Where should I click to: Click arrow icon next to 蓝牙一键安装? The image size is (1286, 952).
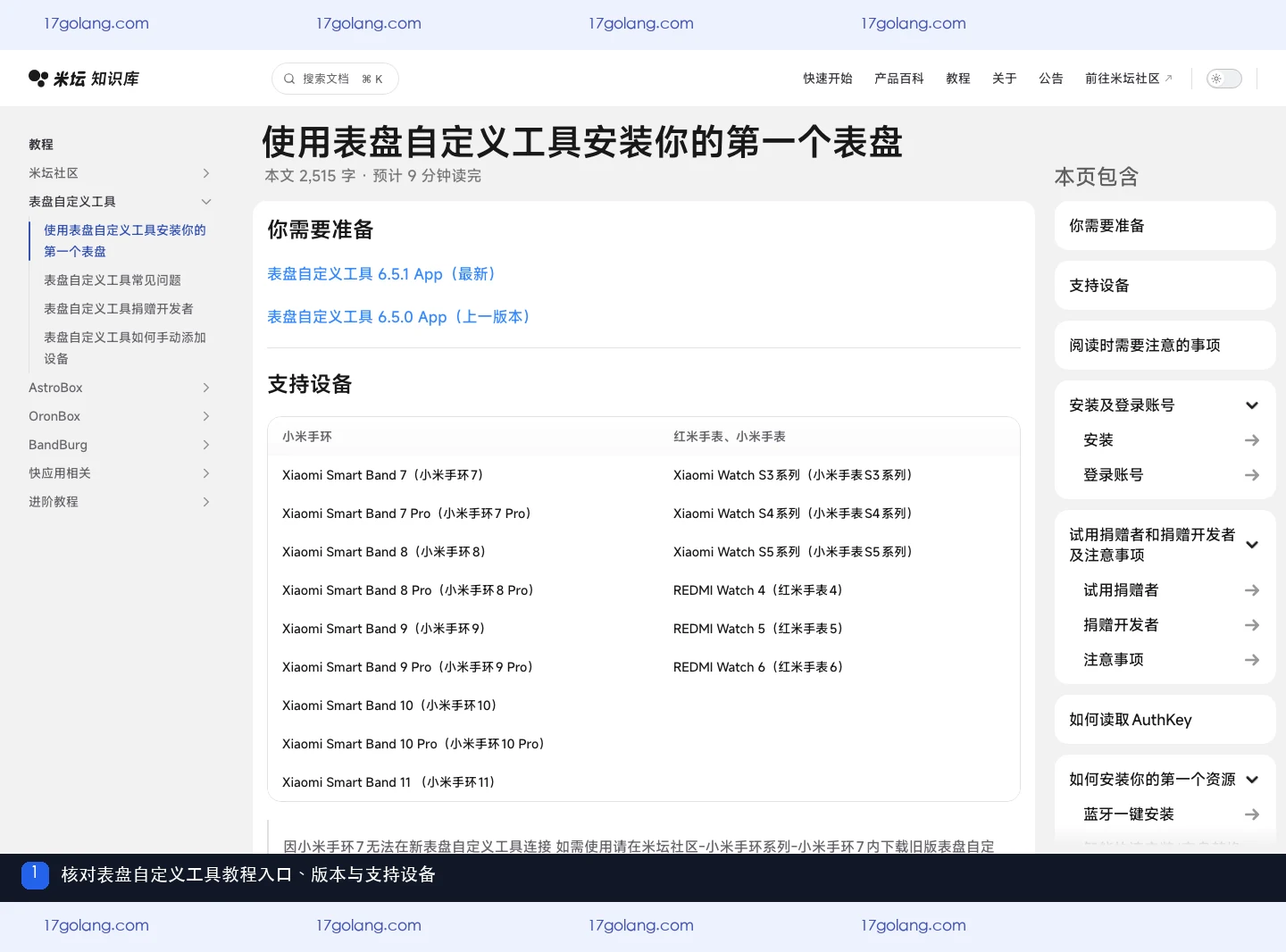point(1252,814)
